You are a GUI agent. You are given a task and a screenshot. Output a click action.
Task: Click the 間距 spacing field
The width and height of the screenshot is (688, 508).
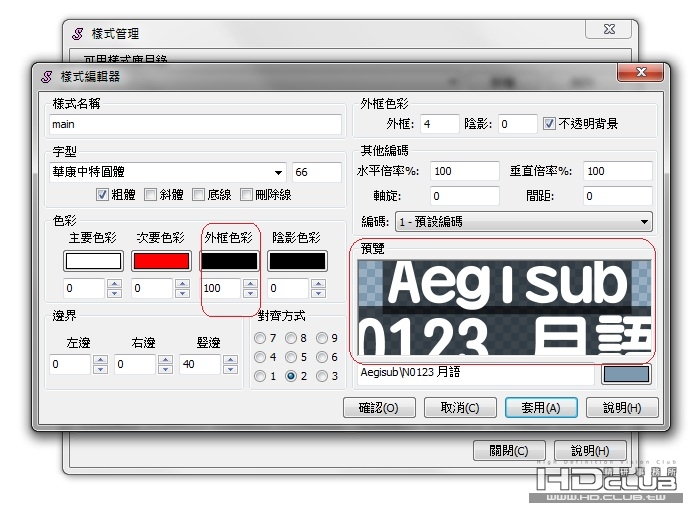[x=618, y=196]
